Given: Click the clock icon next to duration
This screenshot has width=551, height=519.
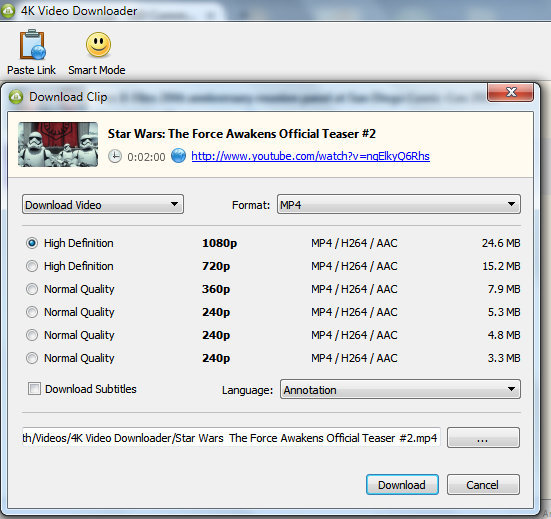Looking at the screenshot, I should (115, 156).
